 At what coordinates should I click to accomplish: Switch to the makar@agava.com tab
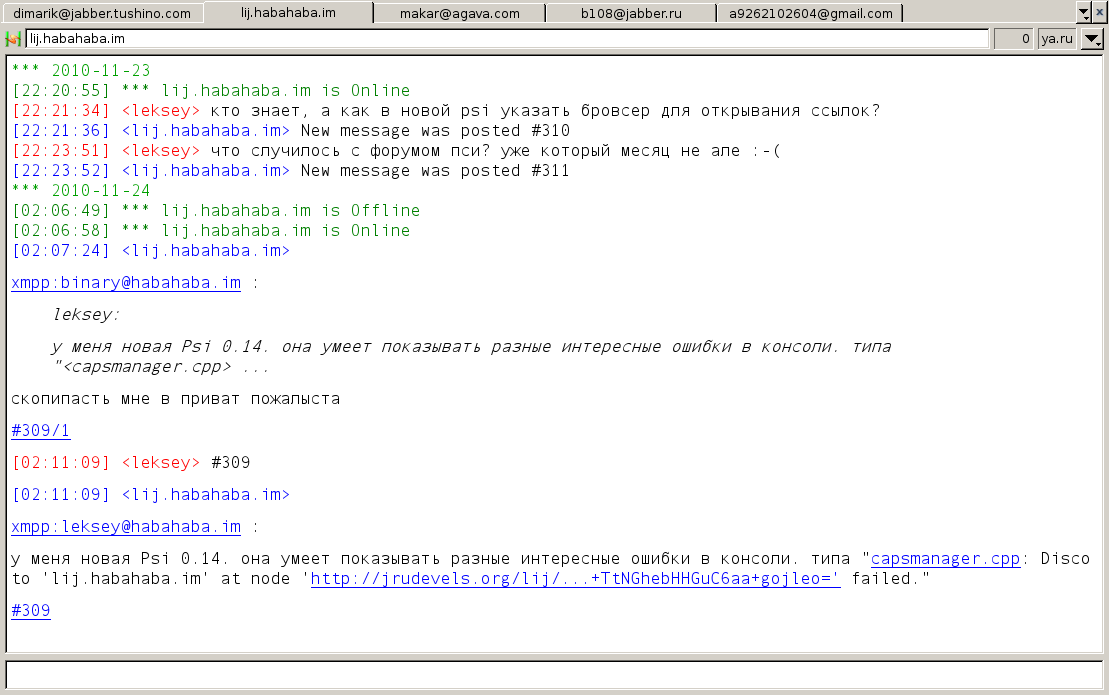point(460,13)
